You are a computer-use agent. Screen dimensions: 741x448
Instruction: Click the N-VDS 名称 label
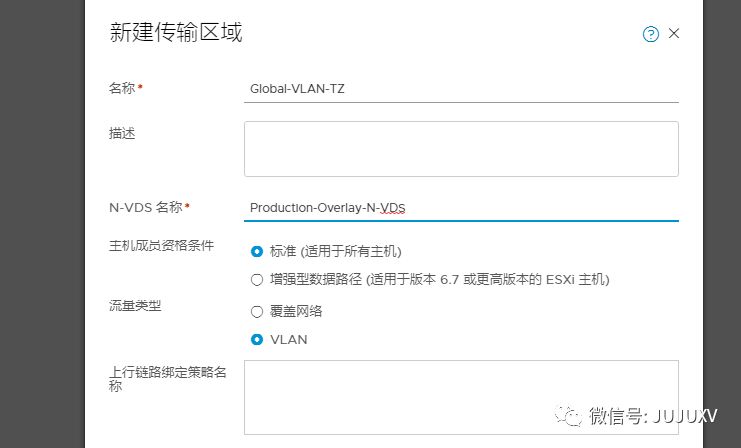click(x=146, y=207)
